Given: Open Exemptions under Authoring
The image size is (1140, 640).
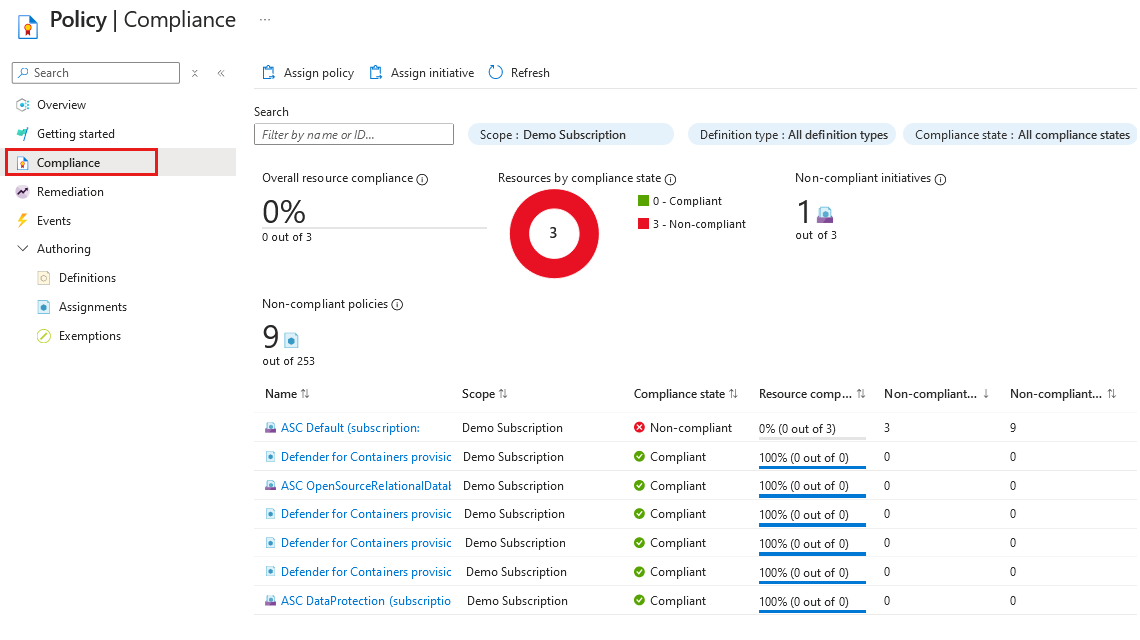Looking at the screenshot, I should point(89,336).
